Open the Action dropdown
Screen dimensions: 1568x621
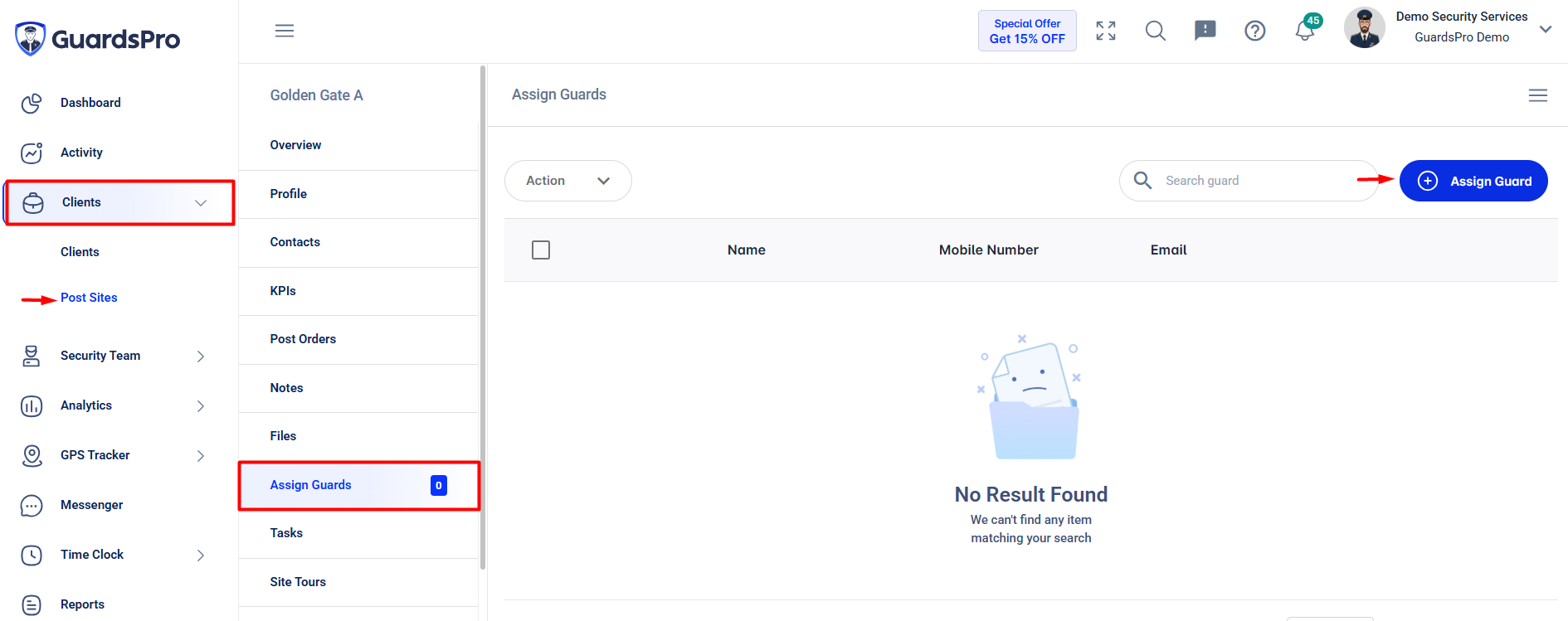tap(568, 181)
